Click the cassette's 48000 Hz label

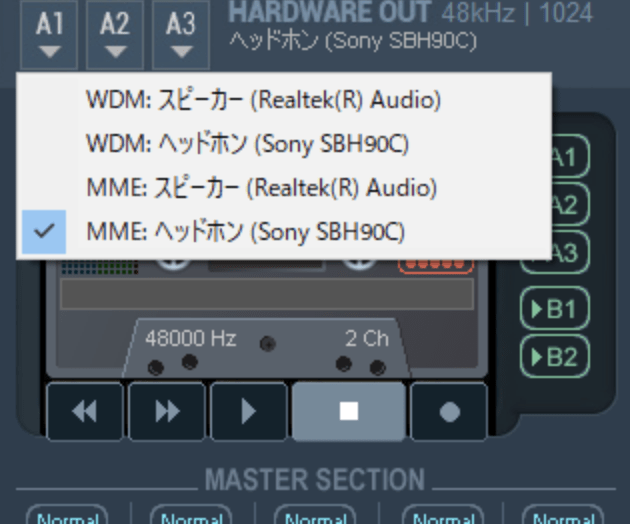[x=190, y=338]
